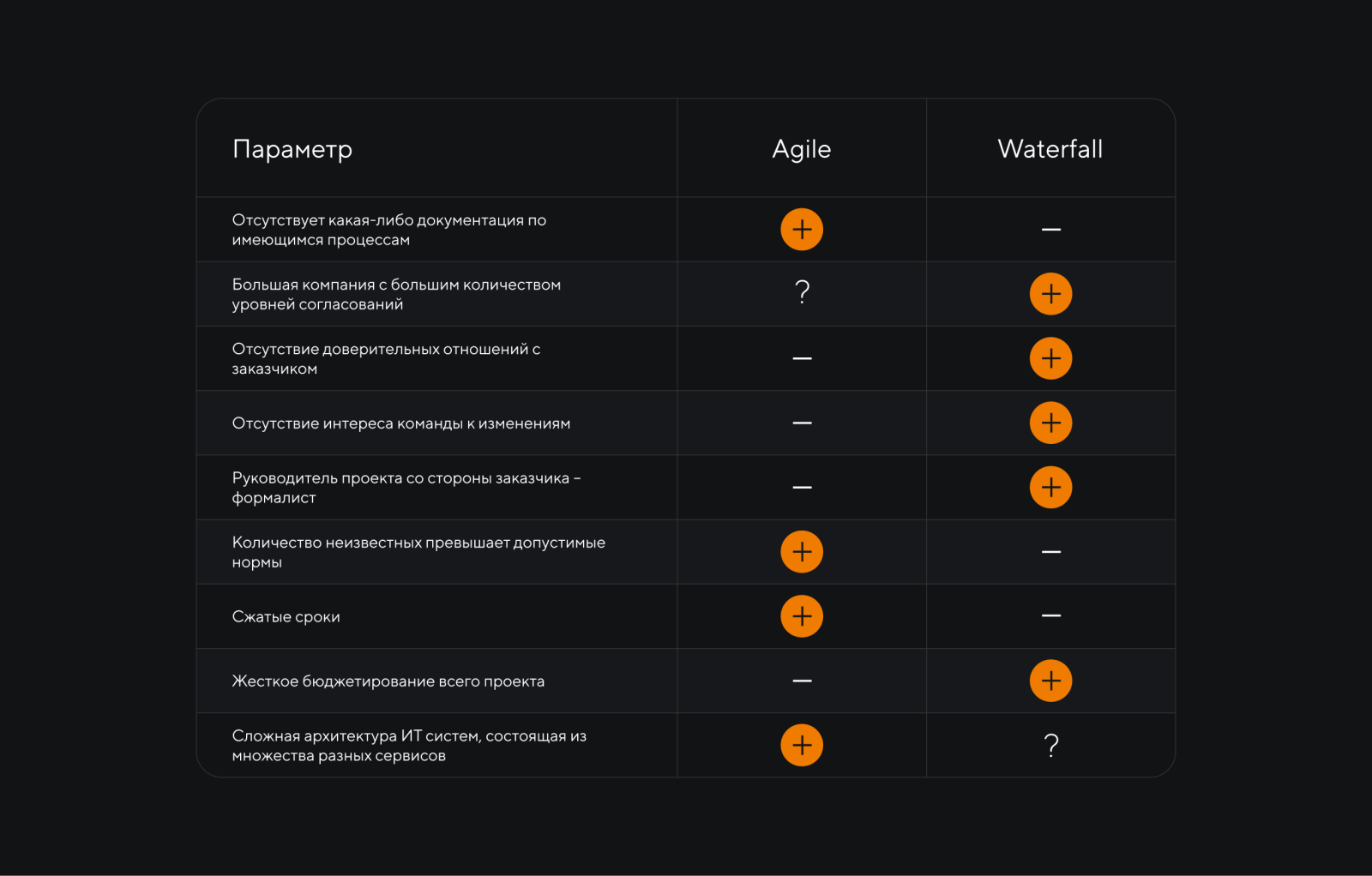Viewport: 1372px width, 876px height.
Task: Click the Agile minus in strict budgeting row
Action: click(802, 681)
